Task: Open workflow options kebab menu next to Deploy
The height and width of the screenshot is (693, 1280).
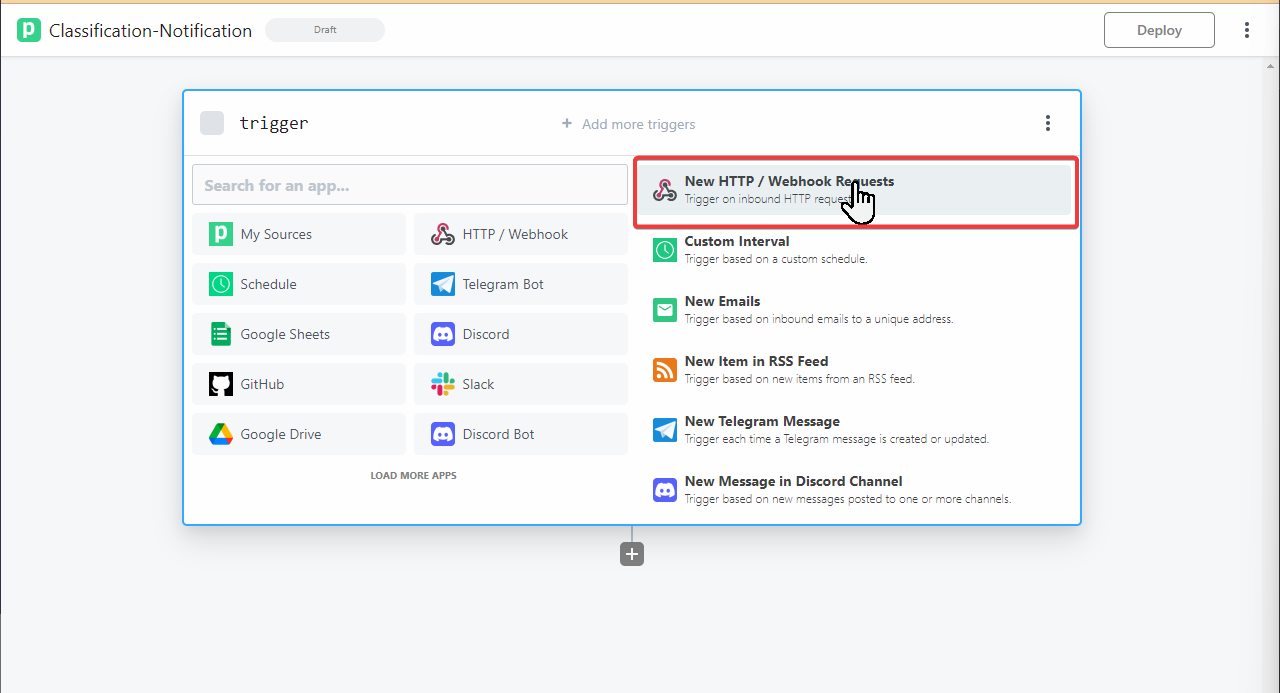Action: (1246, 30)
